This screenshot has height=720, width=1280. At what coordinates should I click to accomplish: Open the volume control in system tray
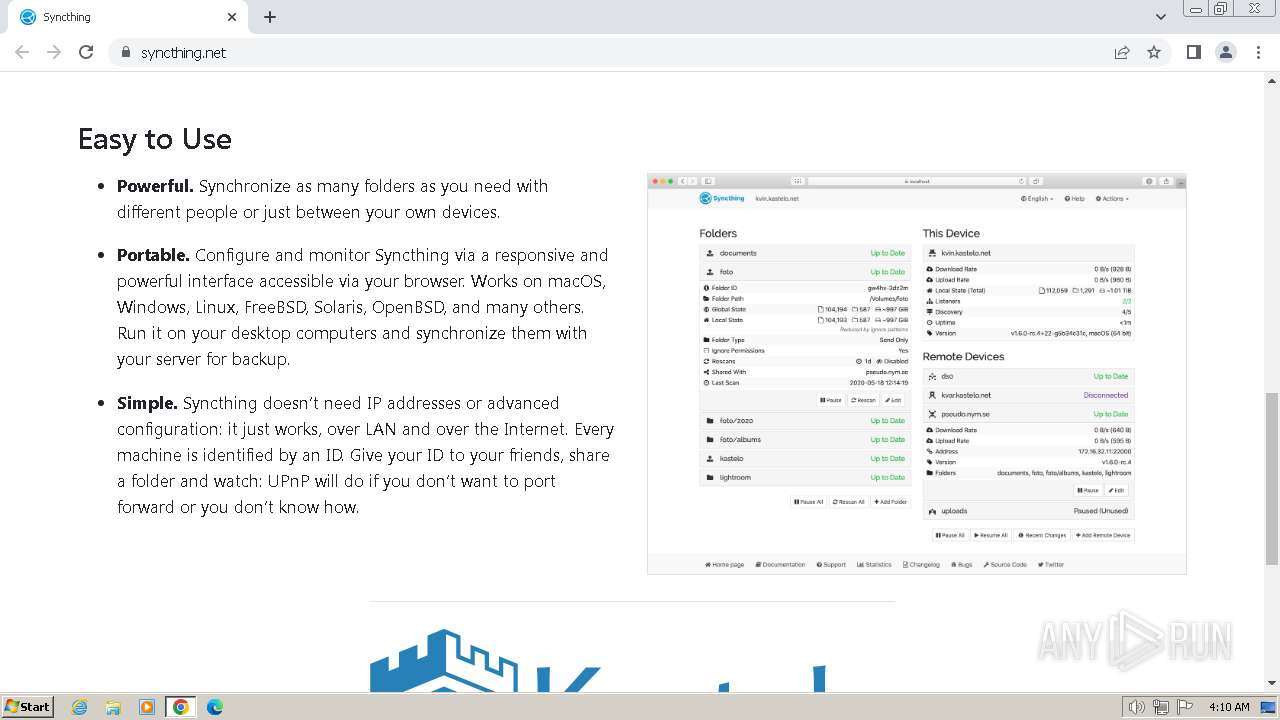[1136, 707]
